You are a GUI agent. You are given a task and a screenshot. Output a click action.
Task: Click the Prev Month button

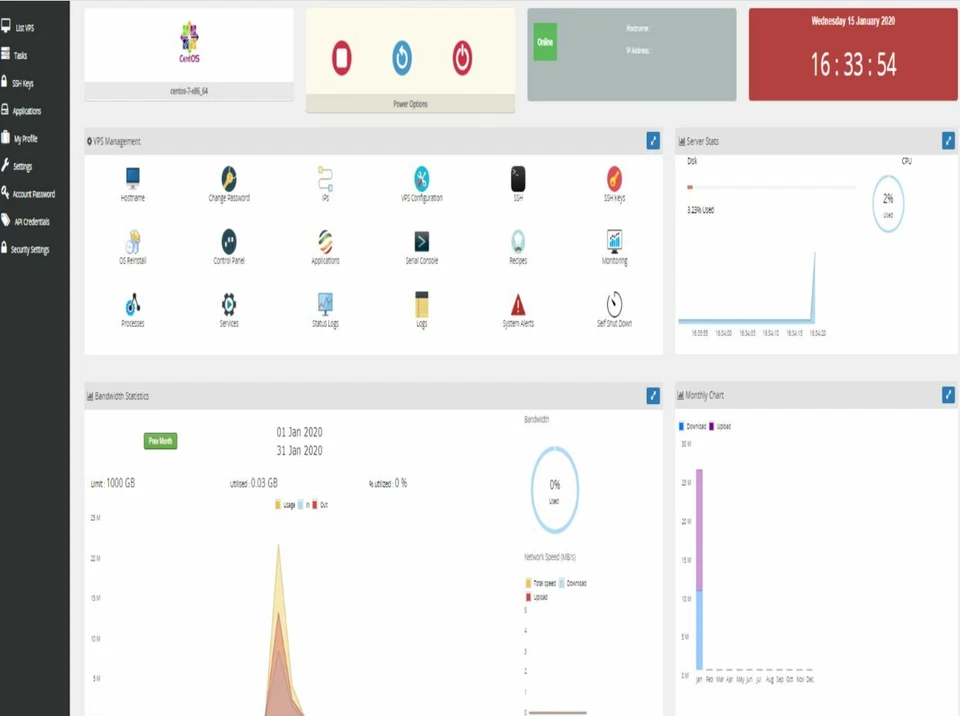(160, 441)
